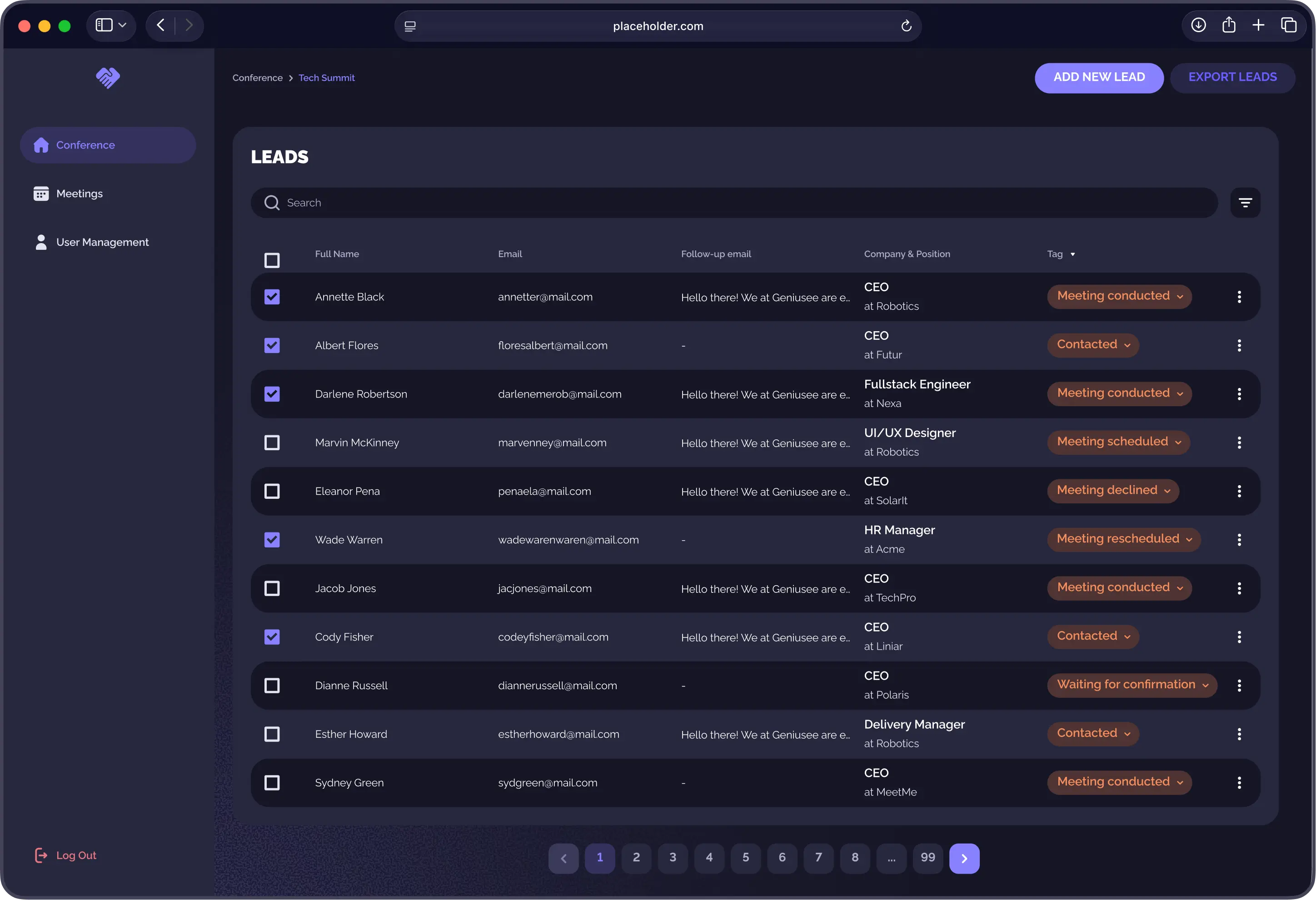Image resolution: width=1316 pixels, height=900 pixels.
Task: Uncheck the checkbox for Albert Flores
Action: [272, 345]
